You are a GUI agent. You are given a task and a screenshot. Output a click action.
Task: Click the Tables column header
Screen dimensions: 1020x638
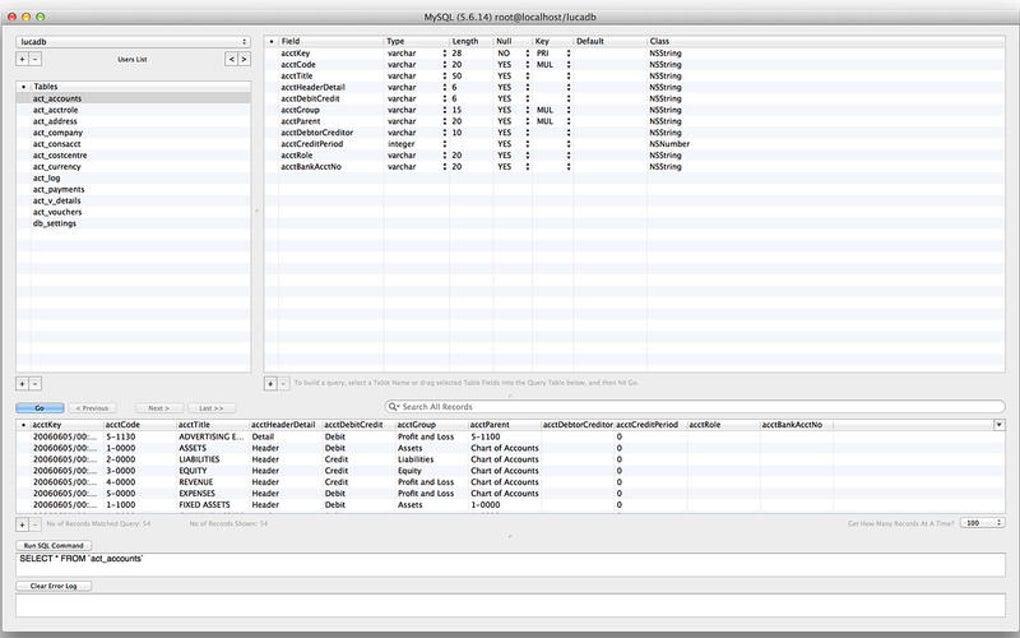pyautogui.click(x=141, y=86)
